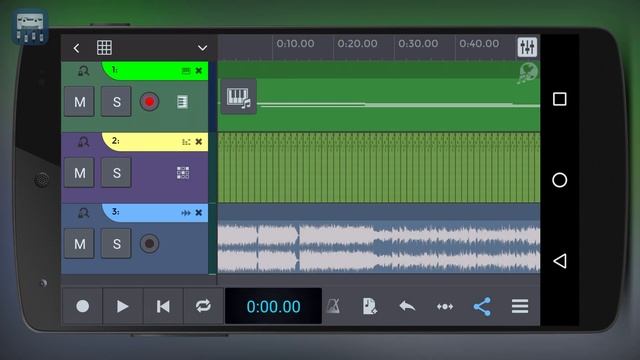
Task: Toggle the metronome
Action: tap(333, 306)
